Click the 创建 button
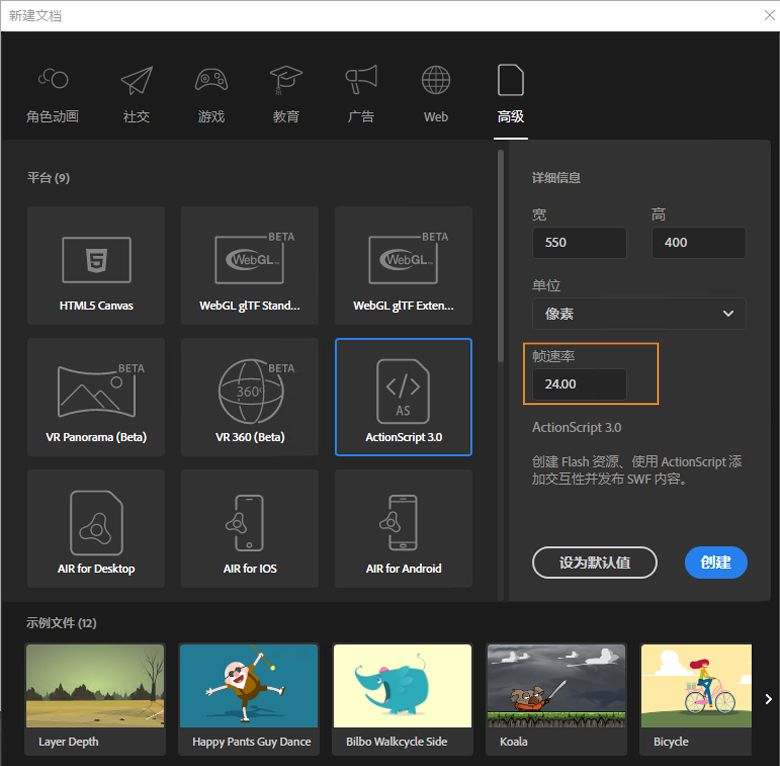The image size is (780, 766). click(716, 563)
